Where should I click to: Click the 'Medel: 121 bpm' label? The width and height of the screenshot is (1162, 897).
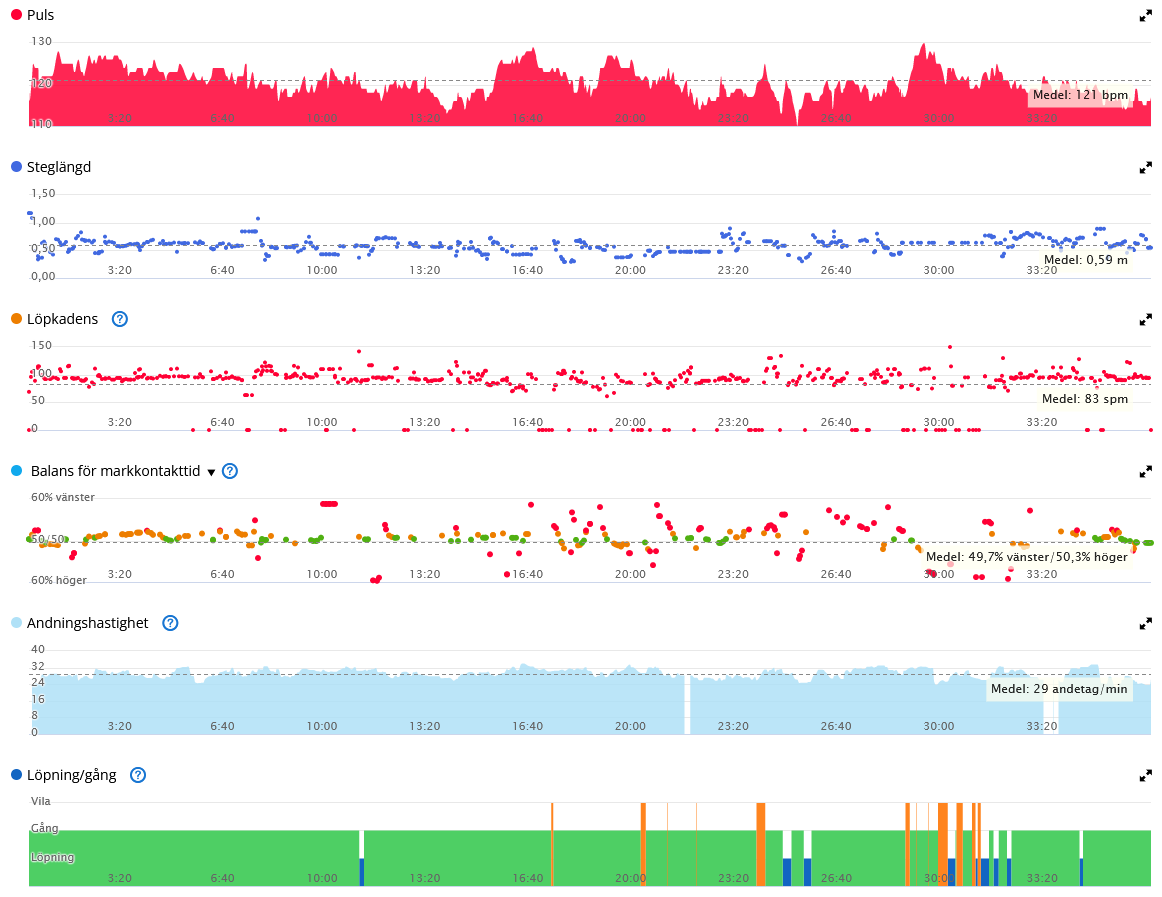point(1080,95)
